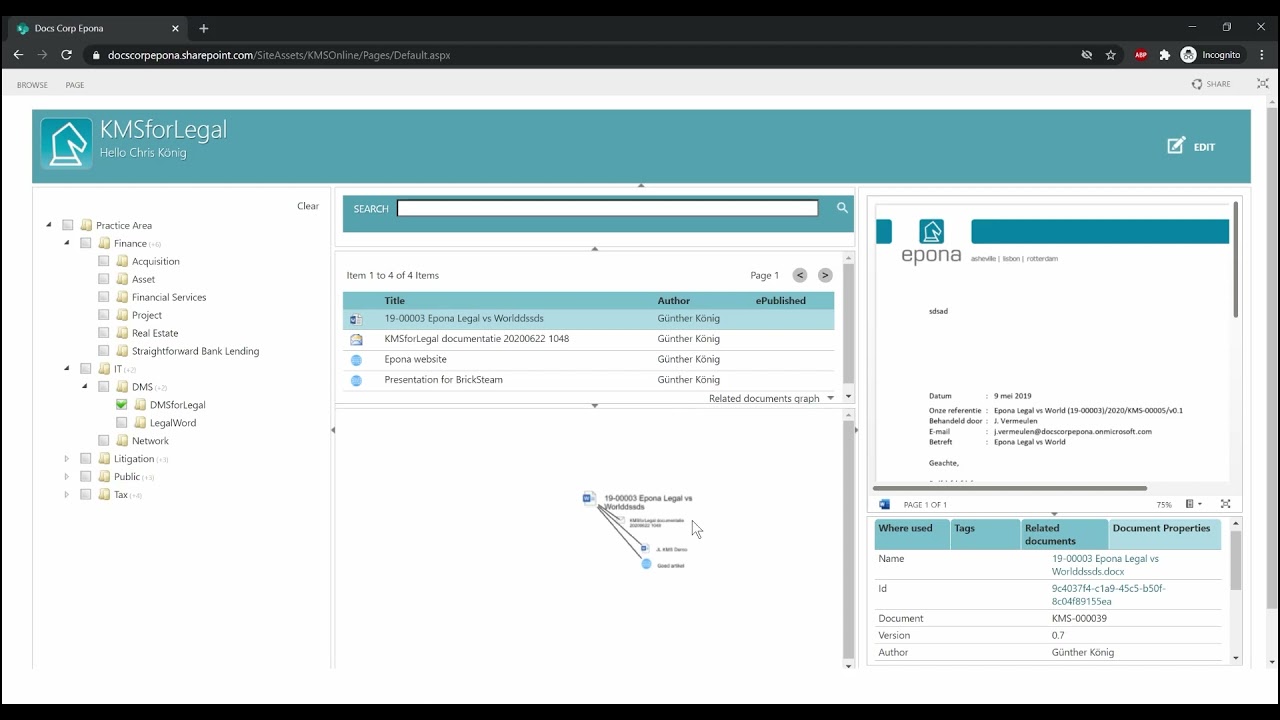Click the Word icon in 19-00003 row
Screen dimensions: 1280x720
point(356,319)
